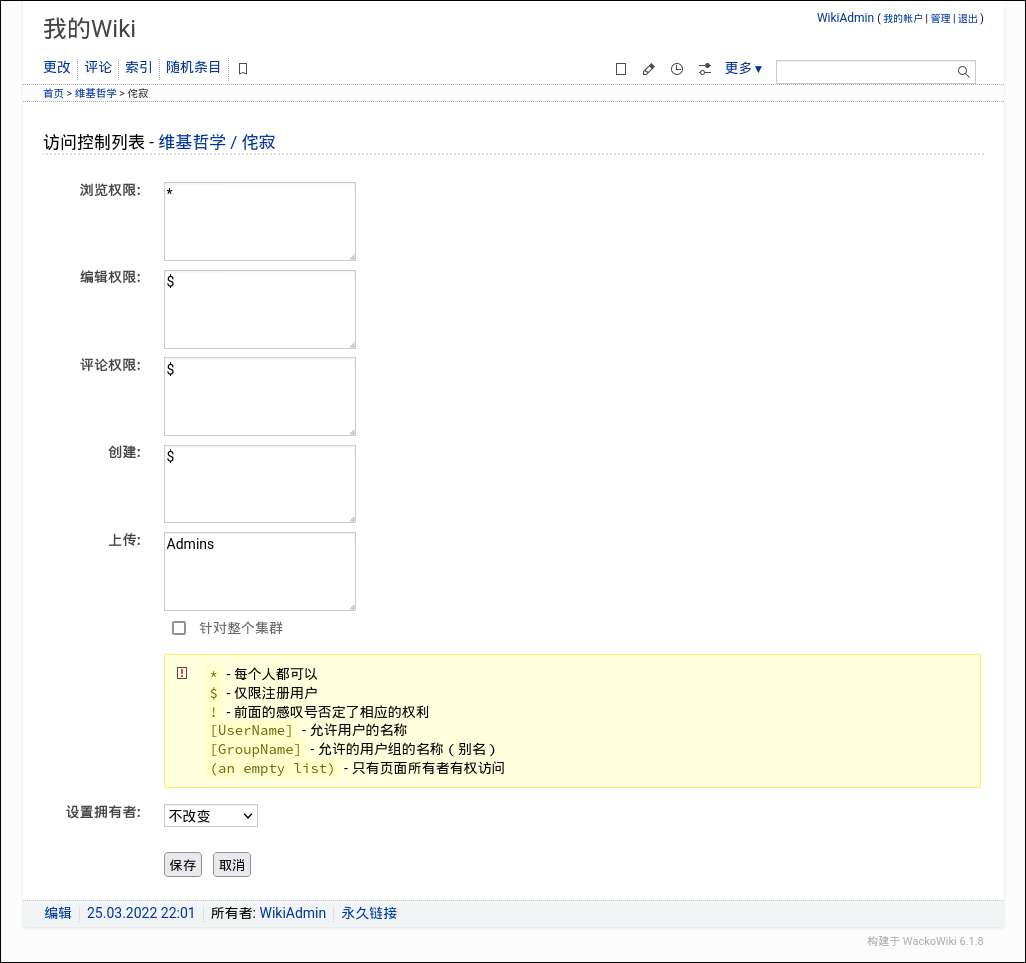Open the 更改 menu item
The width and height of the screenshot is (1026, 963).
coord(56,67)
